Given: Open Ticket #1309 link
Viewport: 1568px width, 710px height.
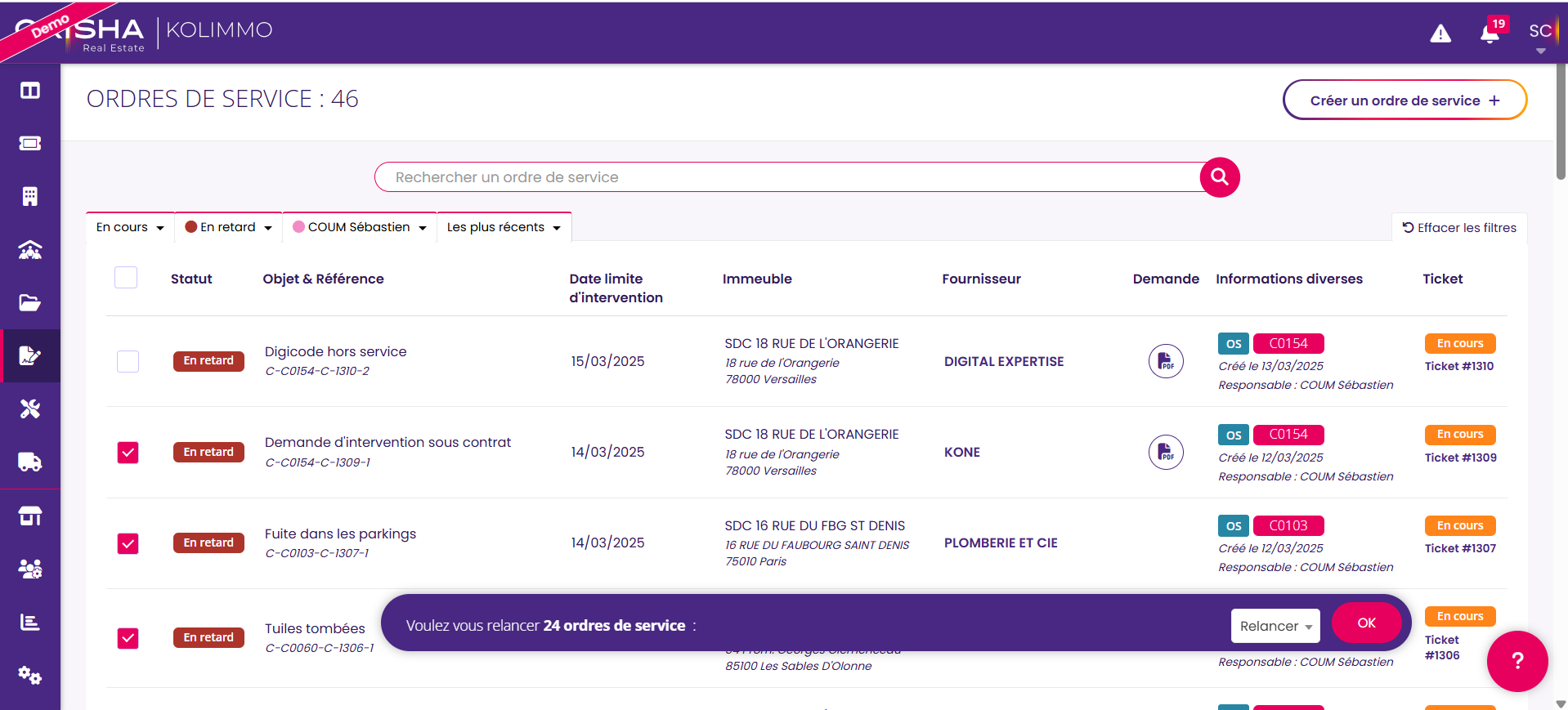Looking at the screenshot, I should click(x=1461, y=458).
